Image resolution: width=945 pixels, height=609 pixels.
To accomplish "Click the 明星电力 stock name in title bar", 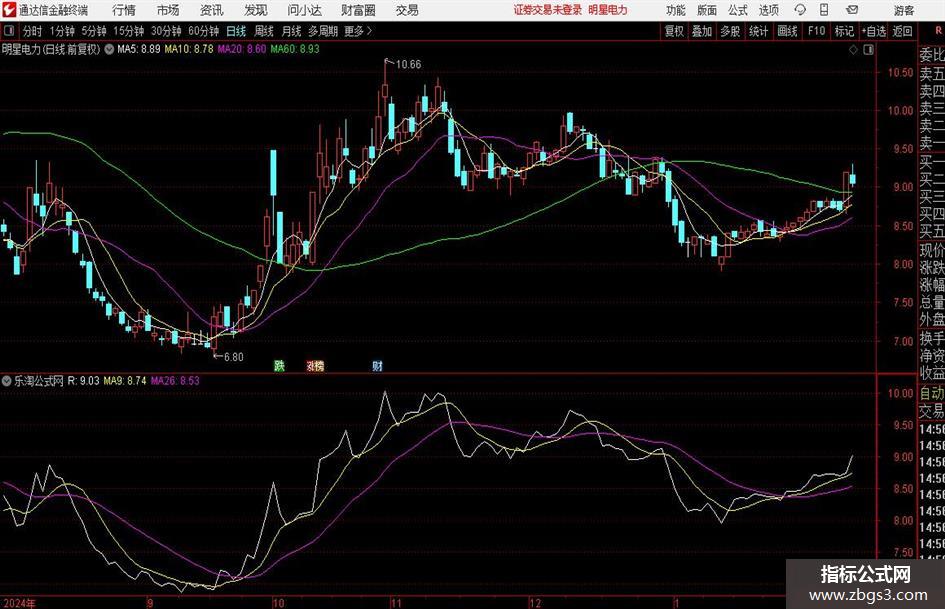I will (608, 10).
